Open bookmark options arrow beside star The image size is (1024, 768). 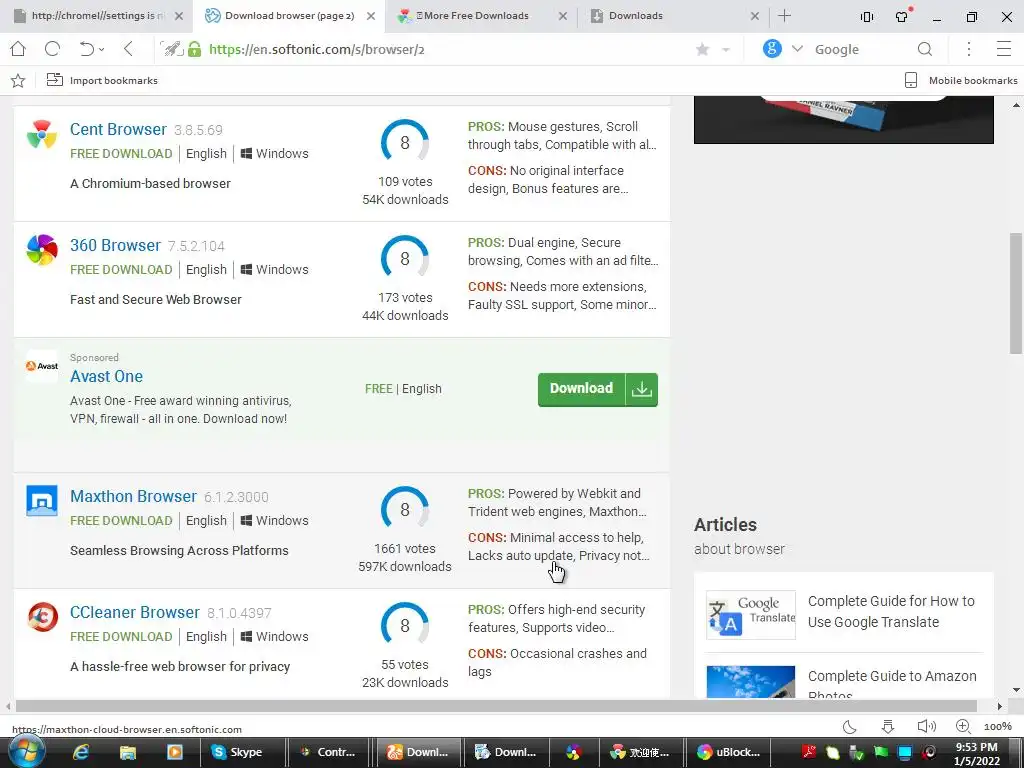[x=726, y=50]
